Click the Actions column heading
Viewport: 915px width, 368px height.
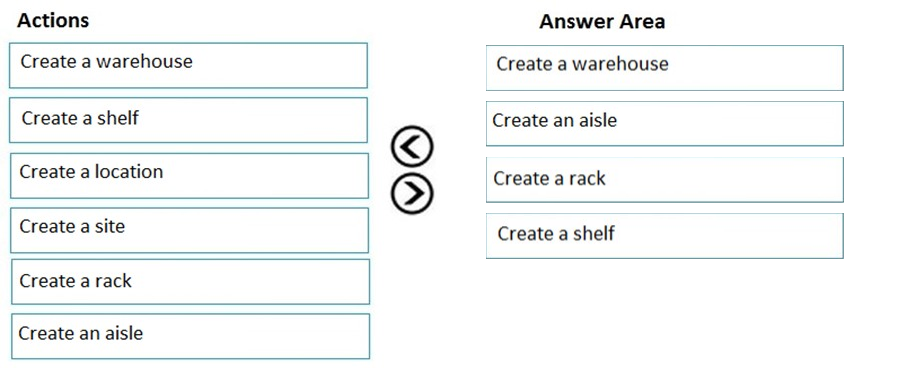pos(53,20)
